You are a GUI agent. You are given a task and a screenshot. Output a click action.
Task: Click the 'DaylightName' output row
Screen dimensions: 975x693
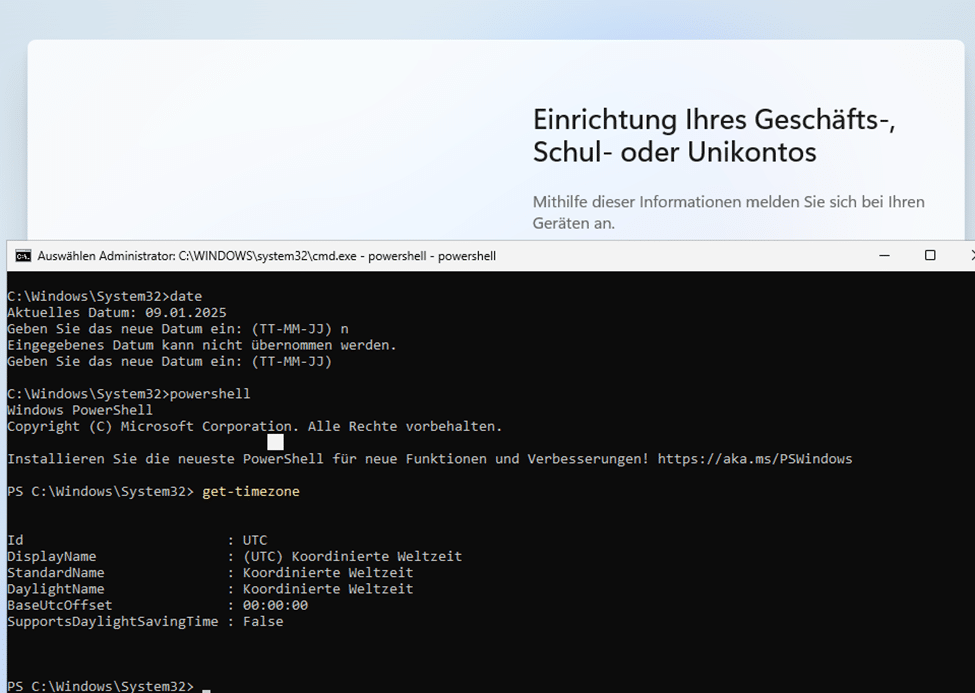[210, 588]
